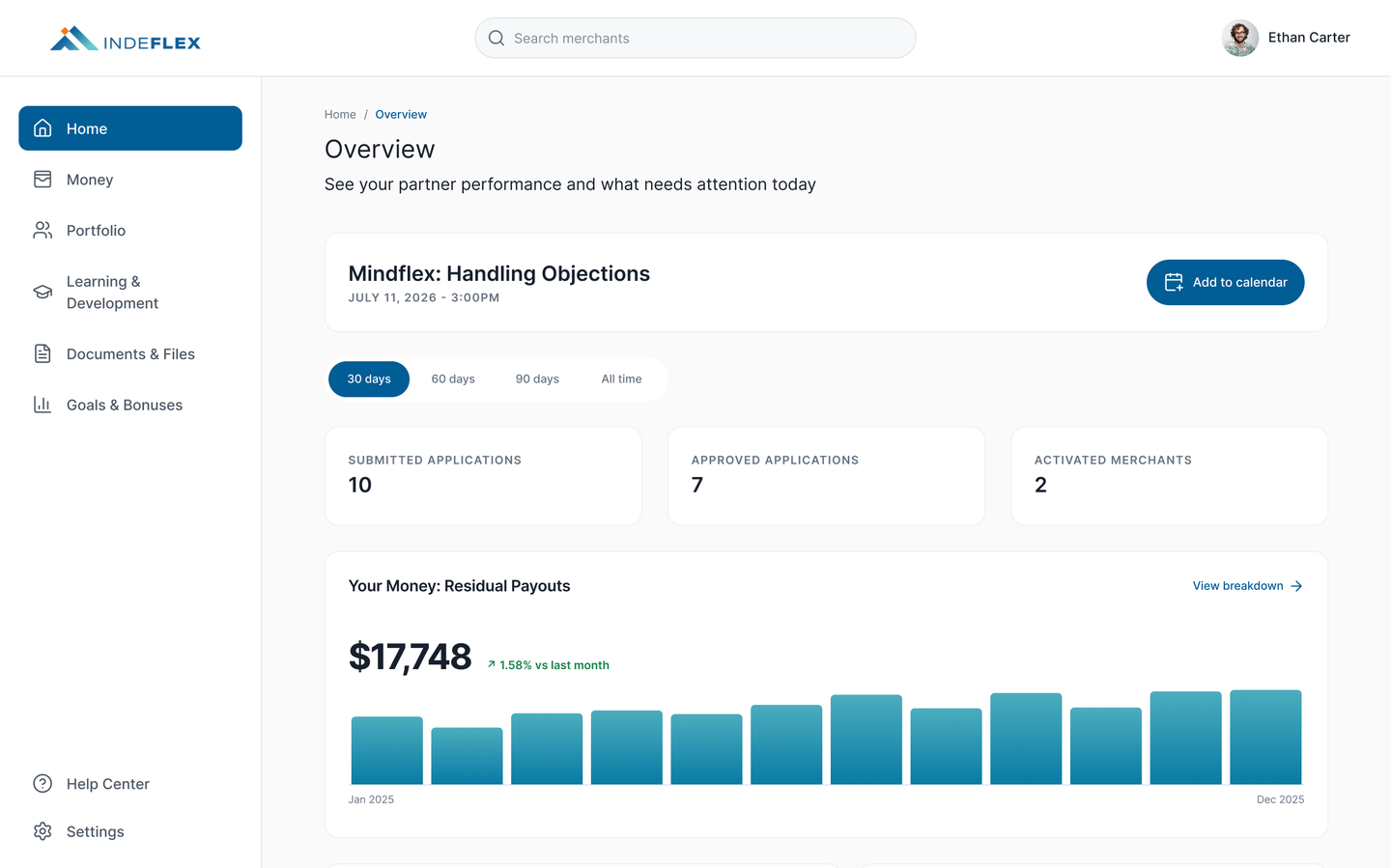The image size is (1391, 868).
Task: Click the Indeflex logo
Action: point(126,39)
